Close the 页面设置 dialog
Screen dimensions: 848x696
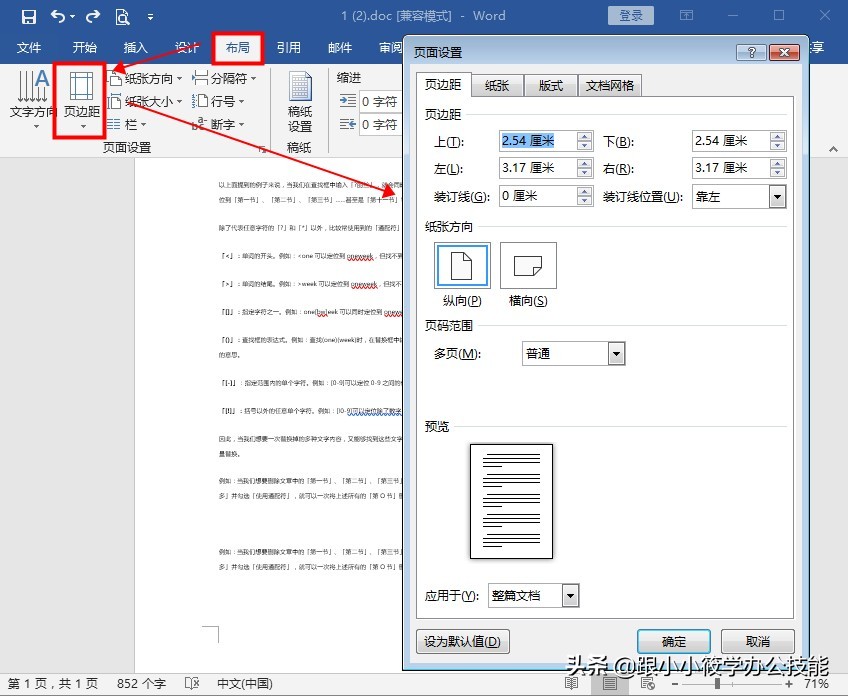tap(784, 52)
